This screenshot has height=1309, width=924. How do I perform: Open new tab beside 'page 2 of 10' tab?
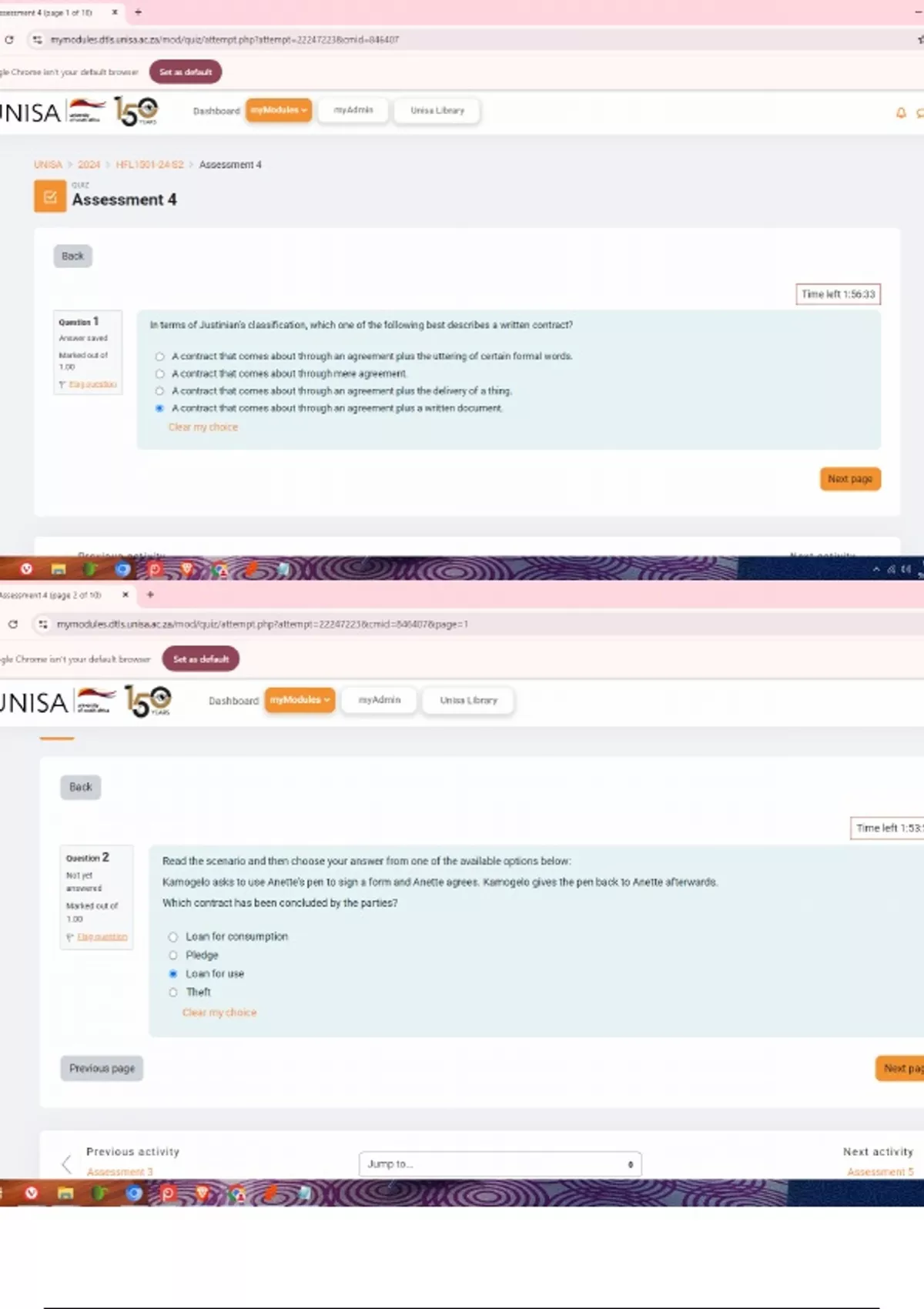click(150, 594)
